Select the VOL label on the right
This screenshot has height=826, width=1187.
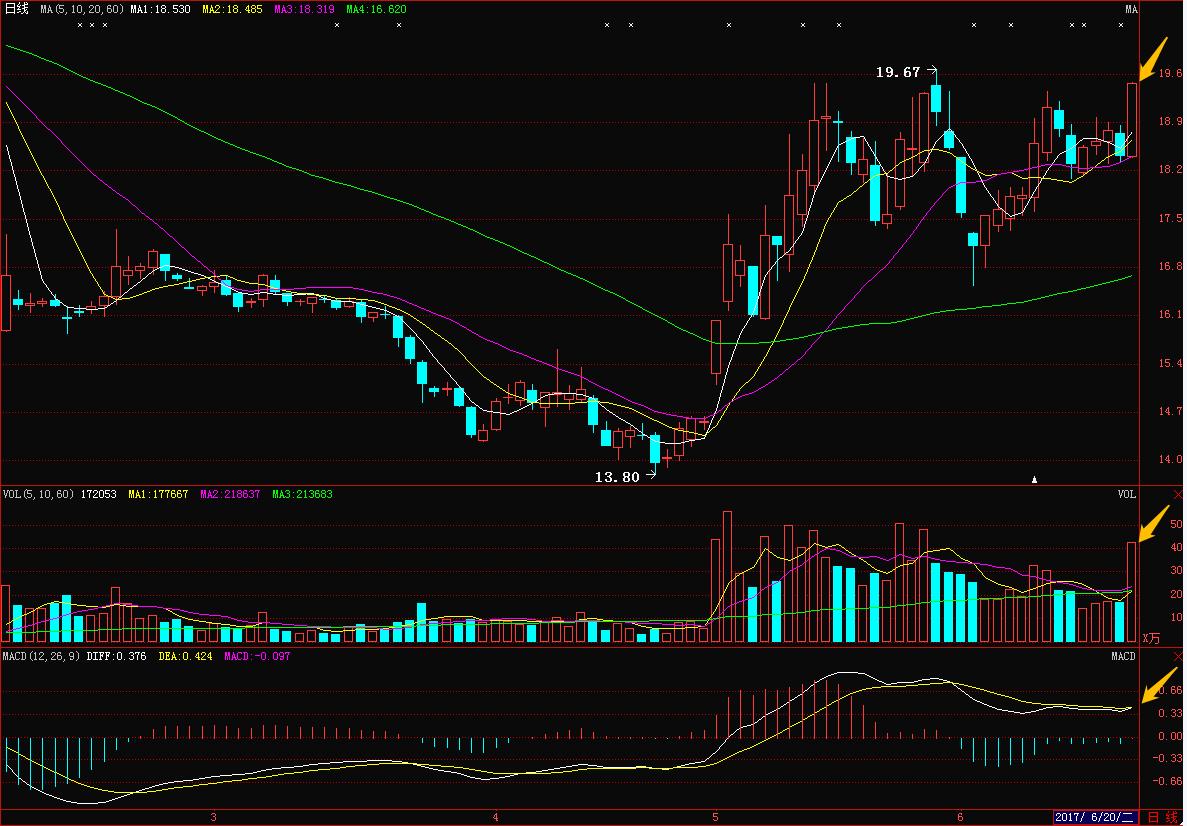[x=1127, y=494]
